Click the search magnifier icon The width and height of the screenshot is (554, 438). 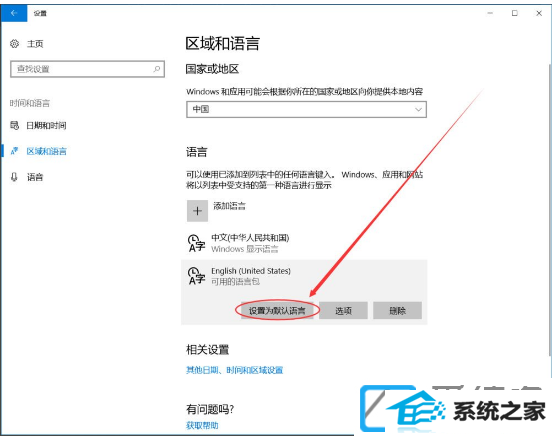(157, 69)
